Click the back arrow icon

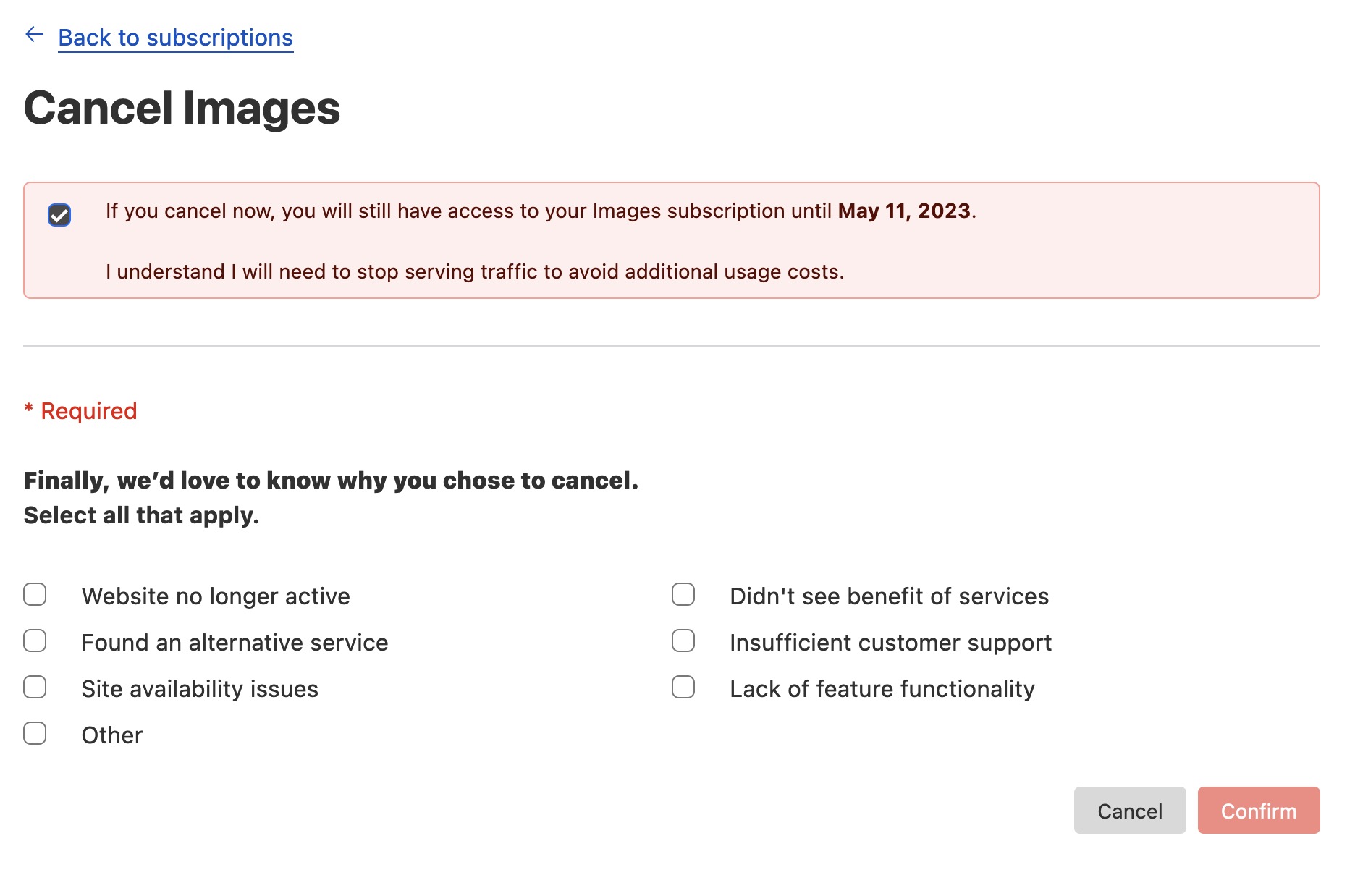pos(35,35)
